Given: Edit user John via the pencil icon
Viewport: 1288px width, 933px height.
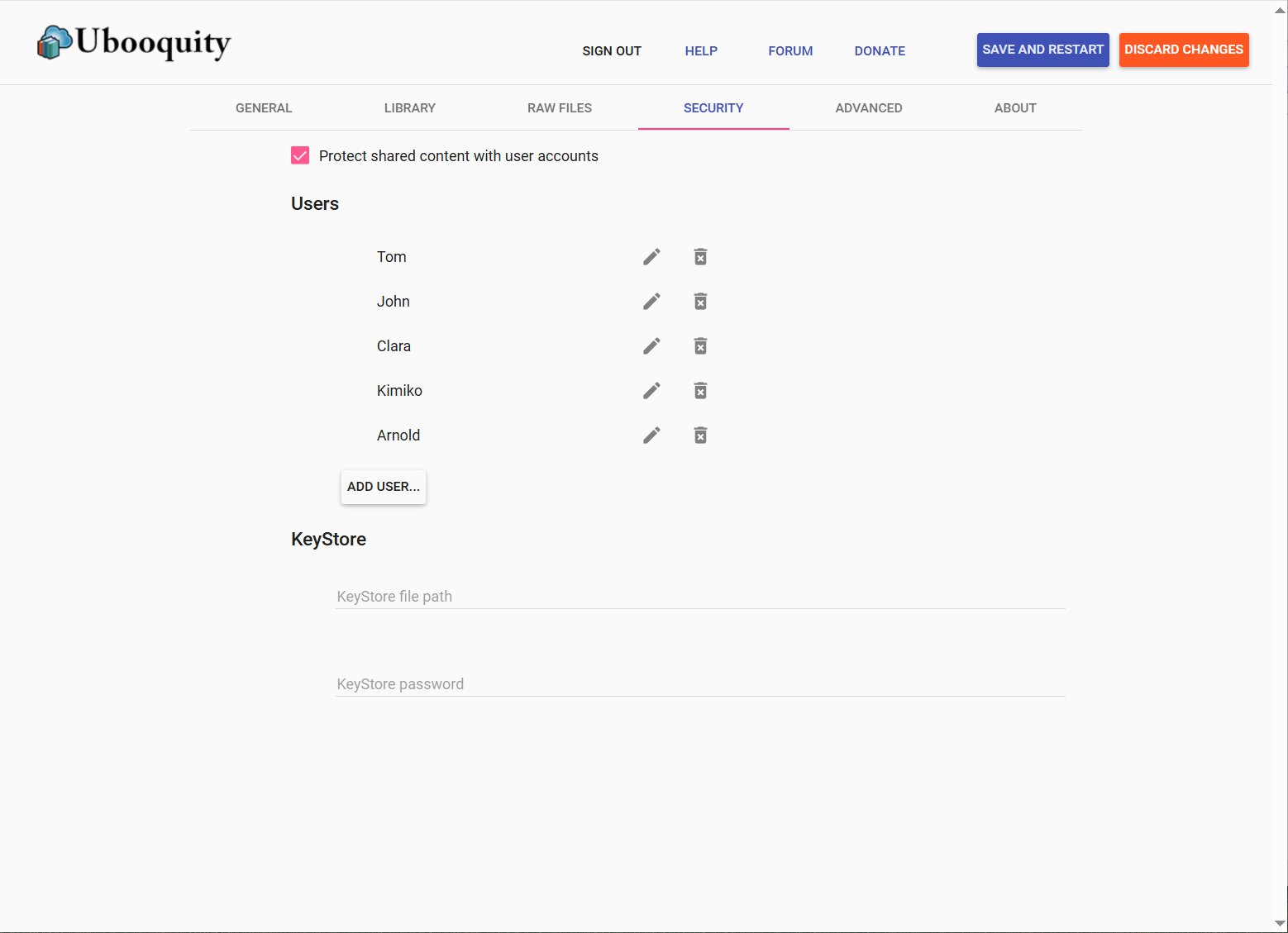Looking at the screenshot, I should [x=651, y=302].
